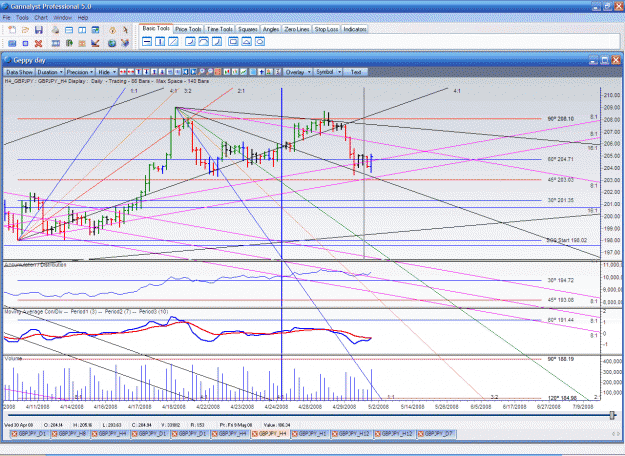Click the 120° 184.98 level label

click(x=562, y=398)
